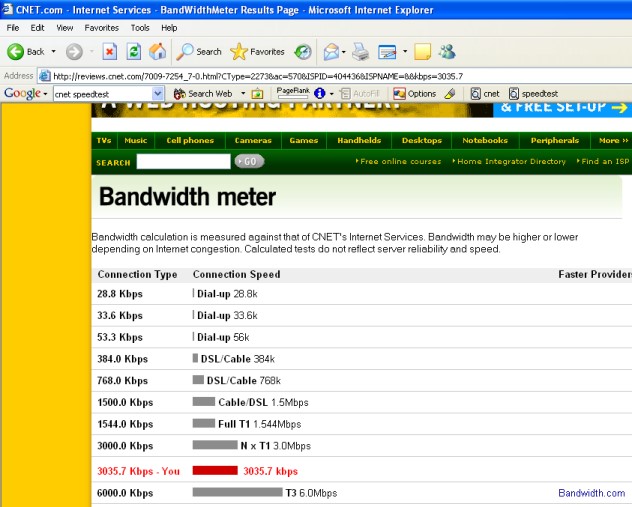The height and width of the screenshot is (507, 632).
Task: Open Free online courses link
Action: 399,161
